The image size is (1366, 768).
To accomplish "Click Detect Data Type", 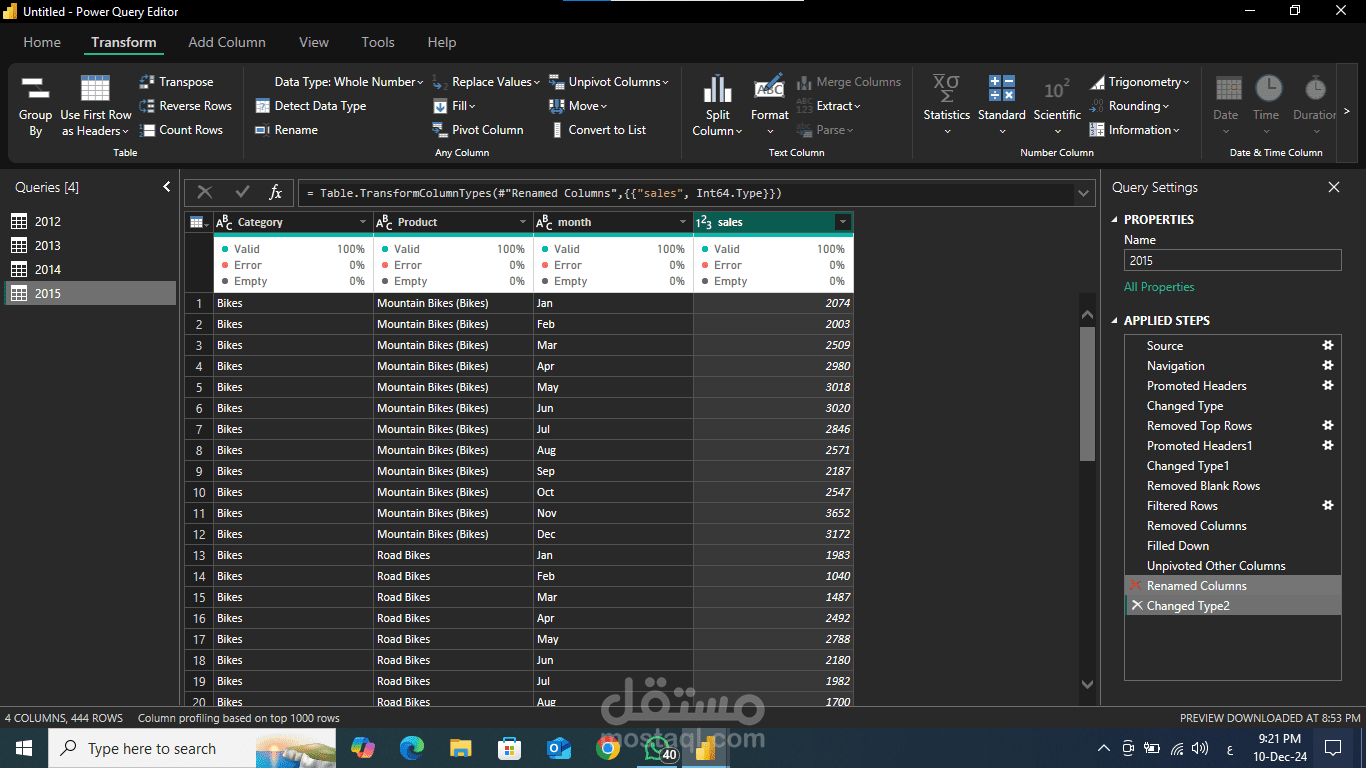I will click(311, 106).
